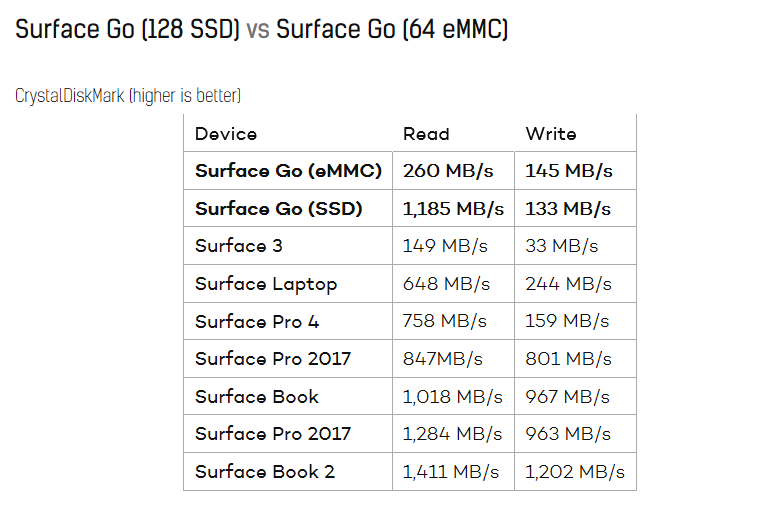Select the 847MB/s read value
757x511 pixels.
443,359
